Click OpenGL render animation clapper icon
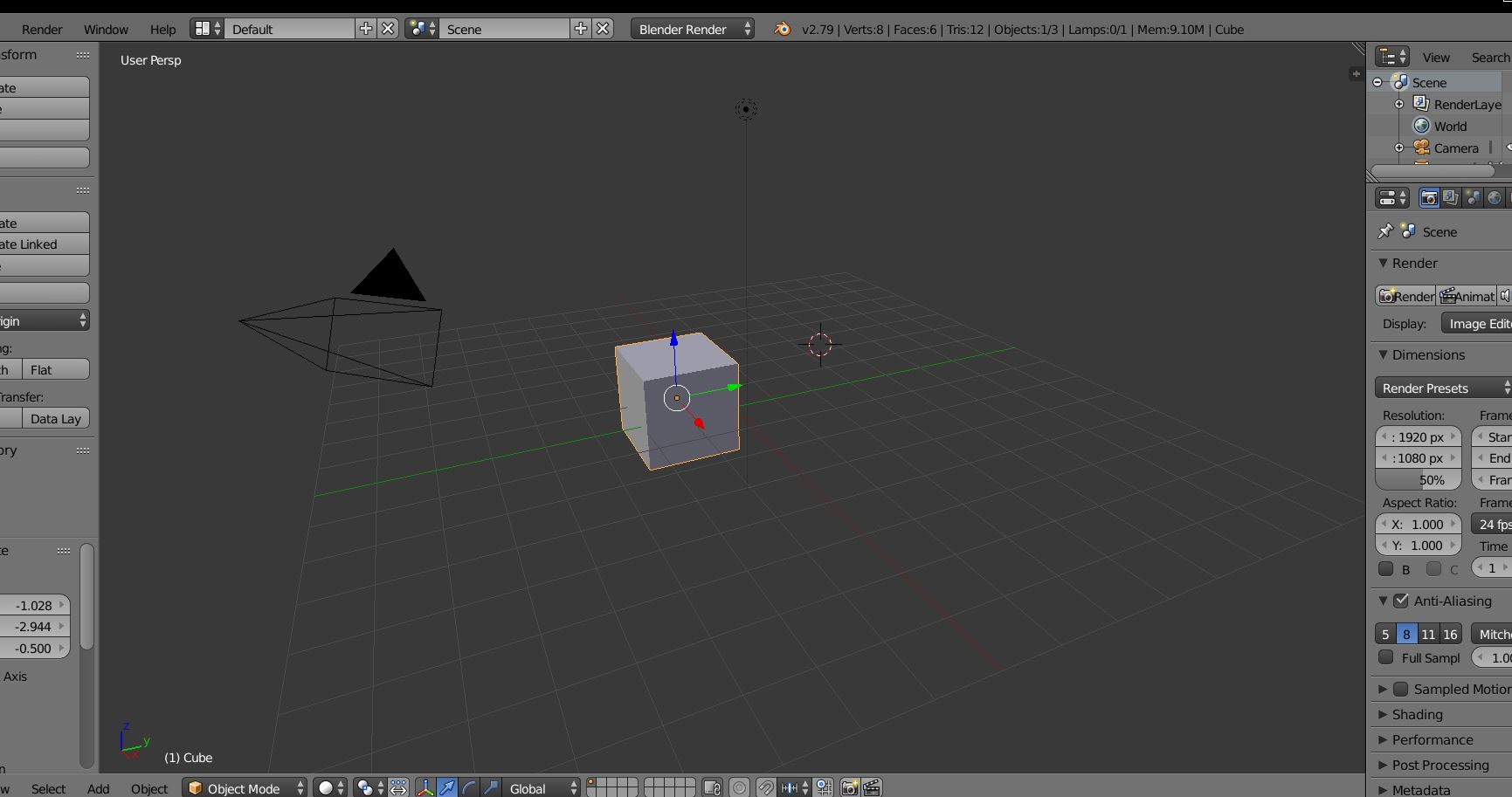 click(x=872, y=787)
